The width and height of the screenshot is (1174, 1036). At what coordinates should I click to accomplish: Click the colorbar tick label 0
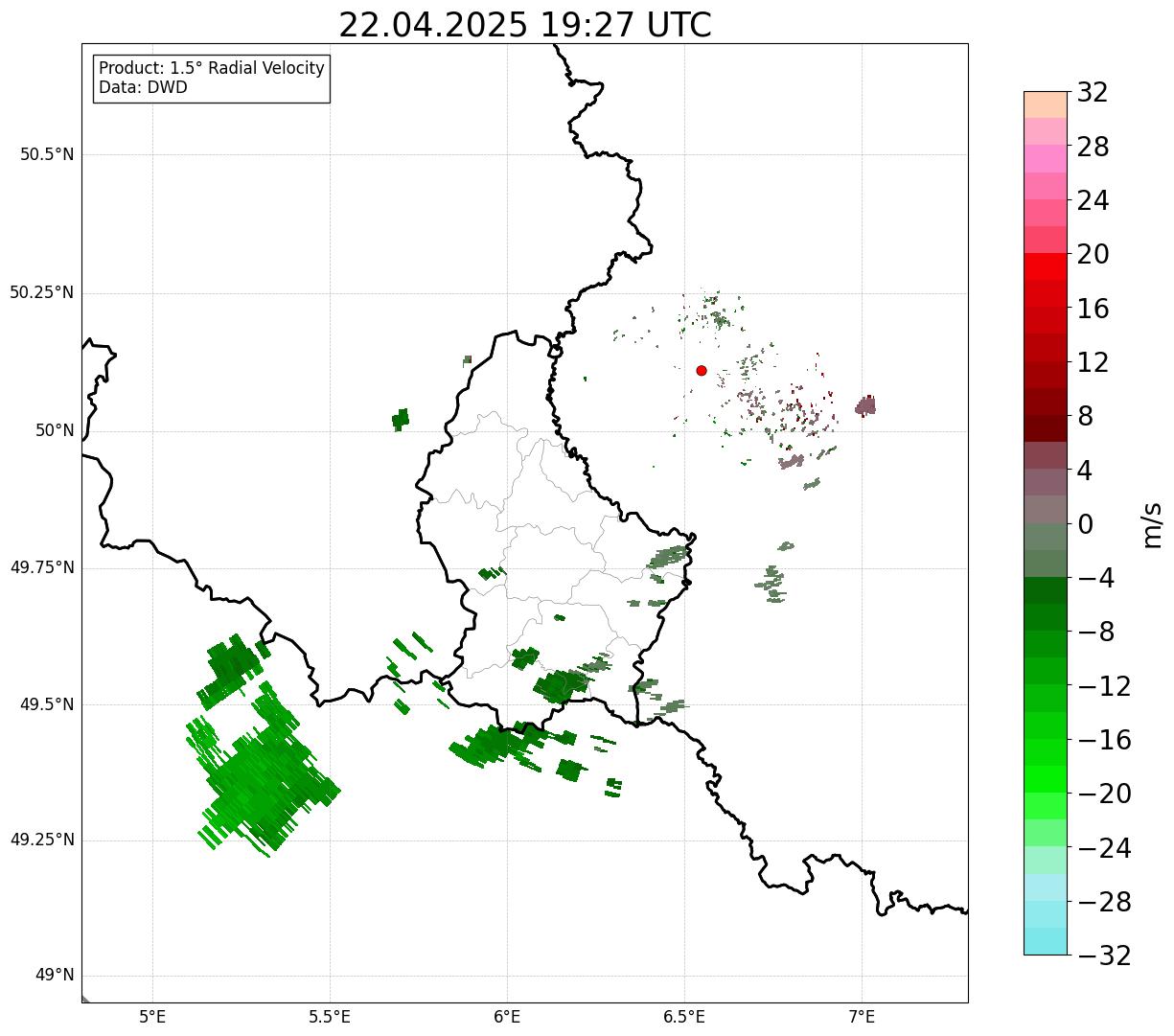pyautogui.click(x=1085, y=524)
